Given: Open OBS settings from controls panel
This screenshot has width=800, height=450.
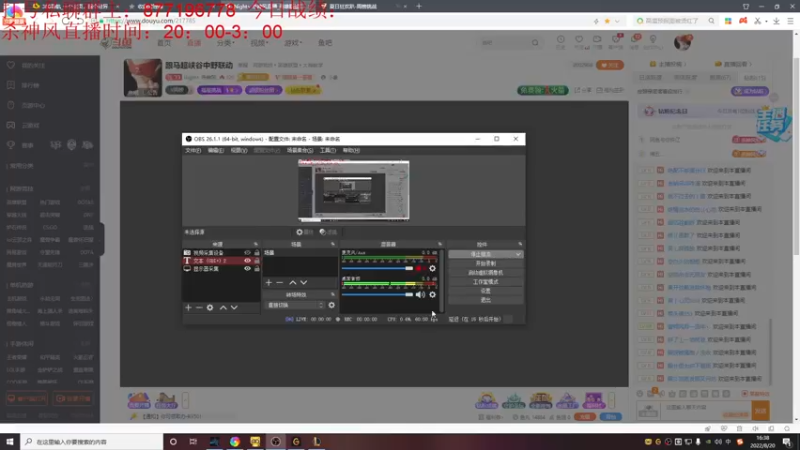Looking at the screenshot, I should coord(486,291).
